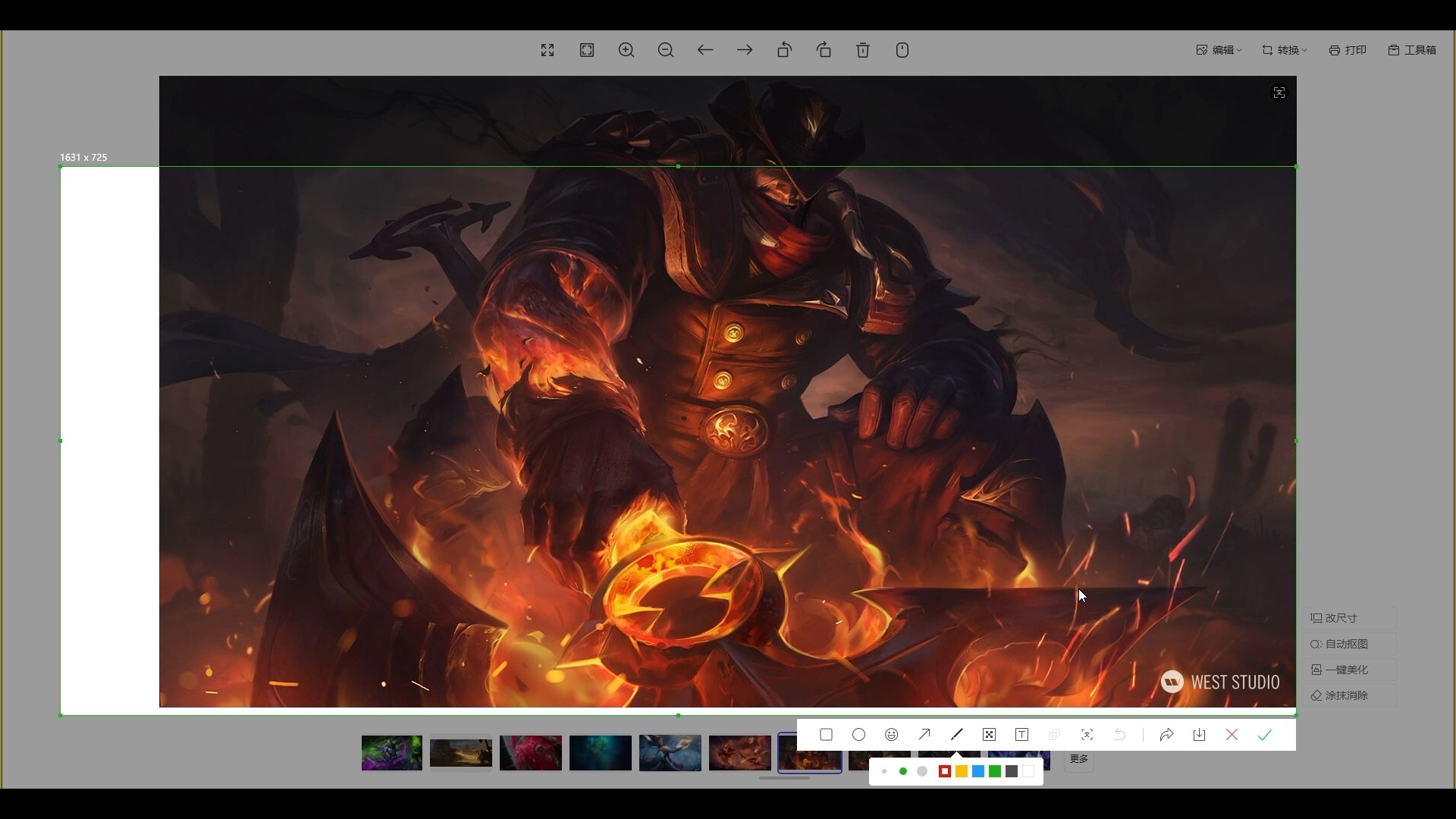
Task: Pick the white color swatch
Action: pos(1028,771)
